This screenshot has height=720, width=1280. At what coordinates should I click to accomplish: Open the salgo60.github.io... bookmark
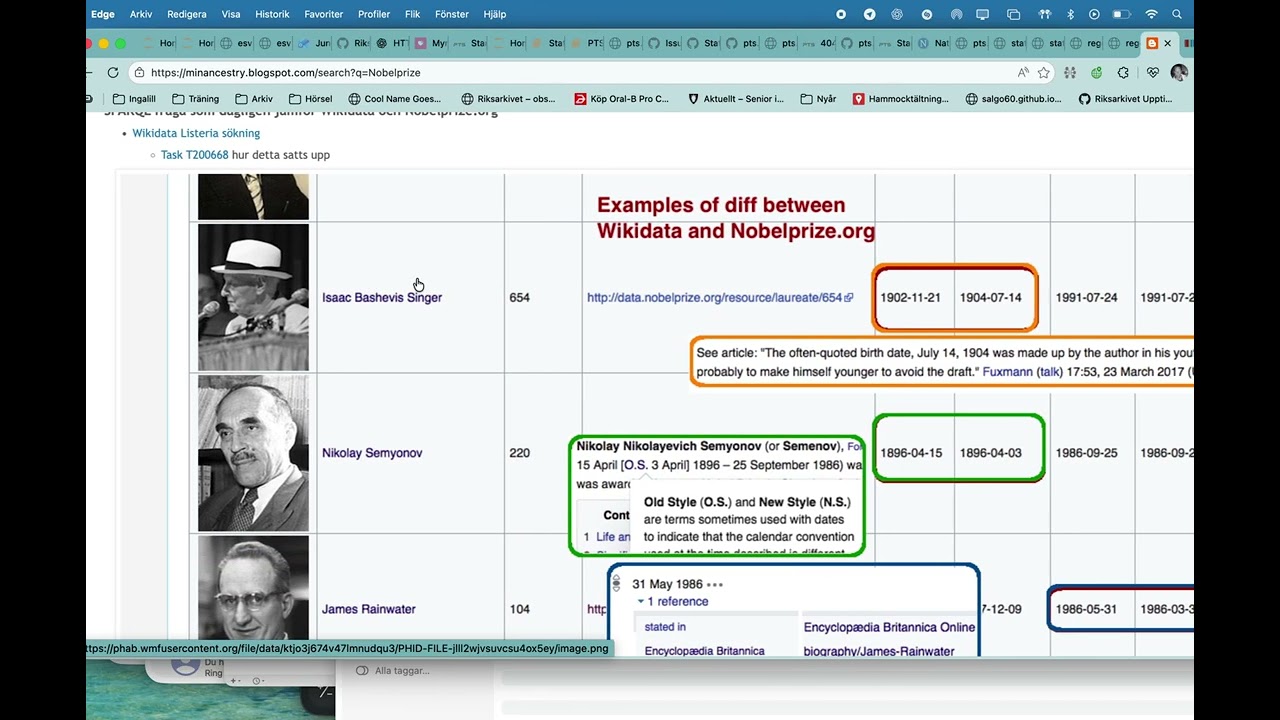pos(1013,99)
